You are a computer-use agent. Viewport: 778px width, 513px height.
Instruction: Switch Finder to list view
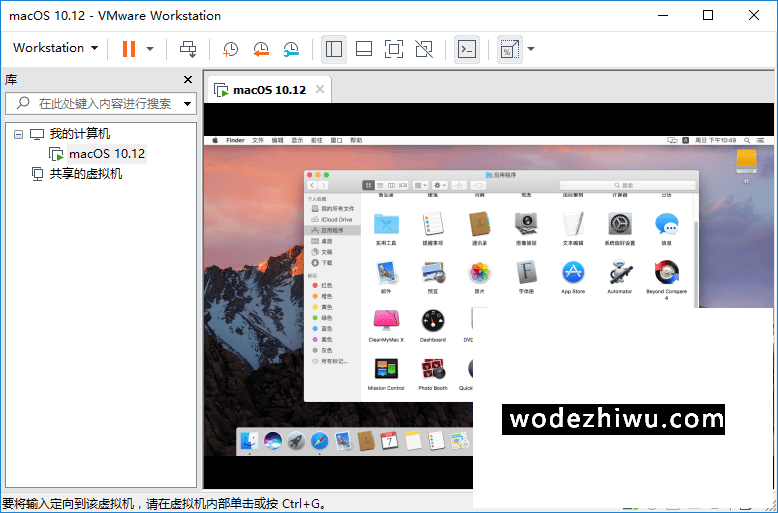tap(380, 185)
